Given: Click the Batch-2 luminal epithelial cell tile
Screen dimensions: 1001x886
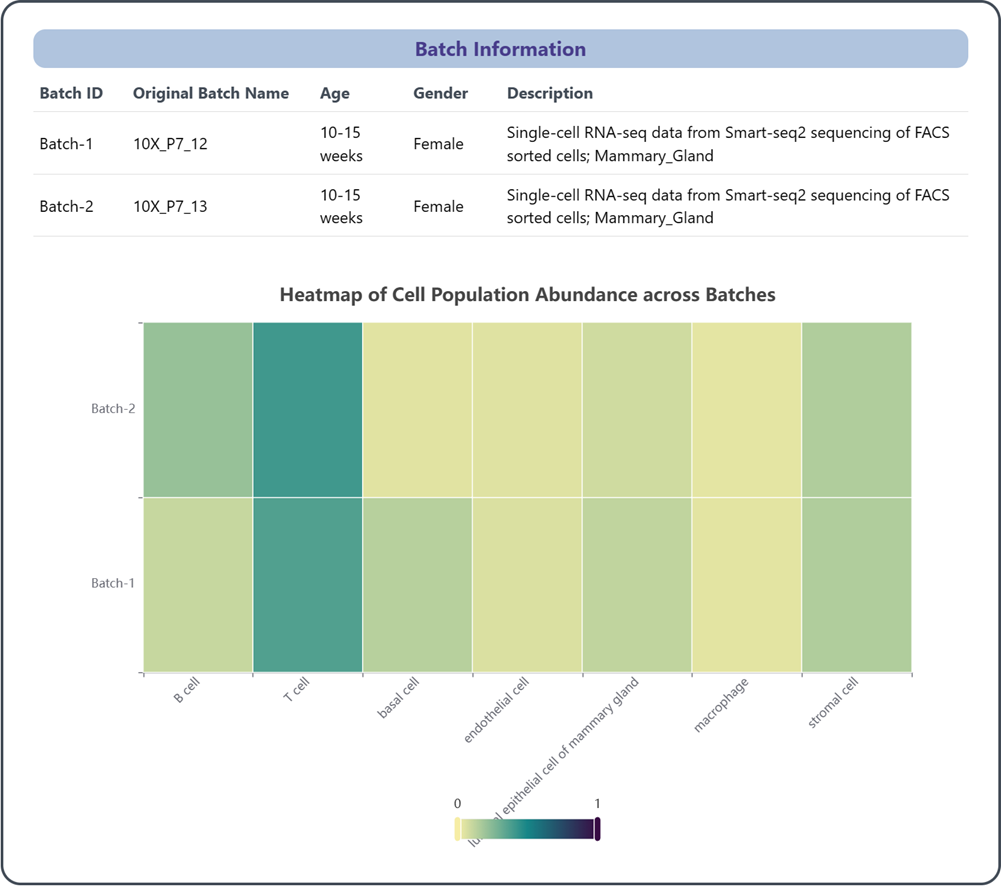Looking at the screenshot, I should click(x=636, y=410).
